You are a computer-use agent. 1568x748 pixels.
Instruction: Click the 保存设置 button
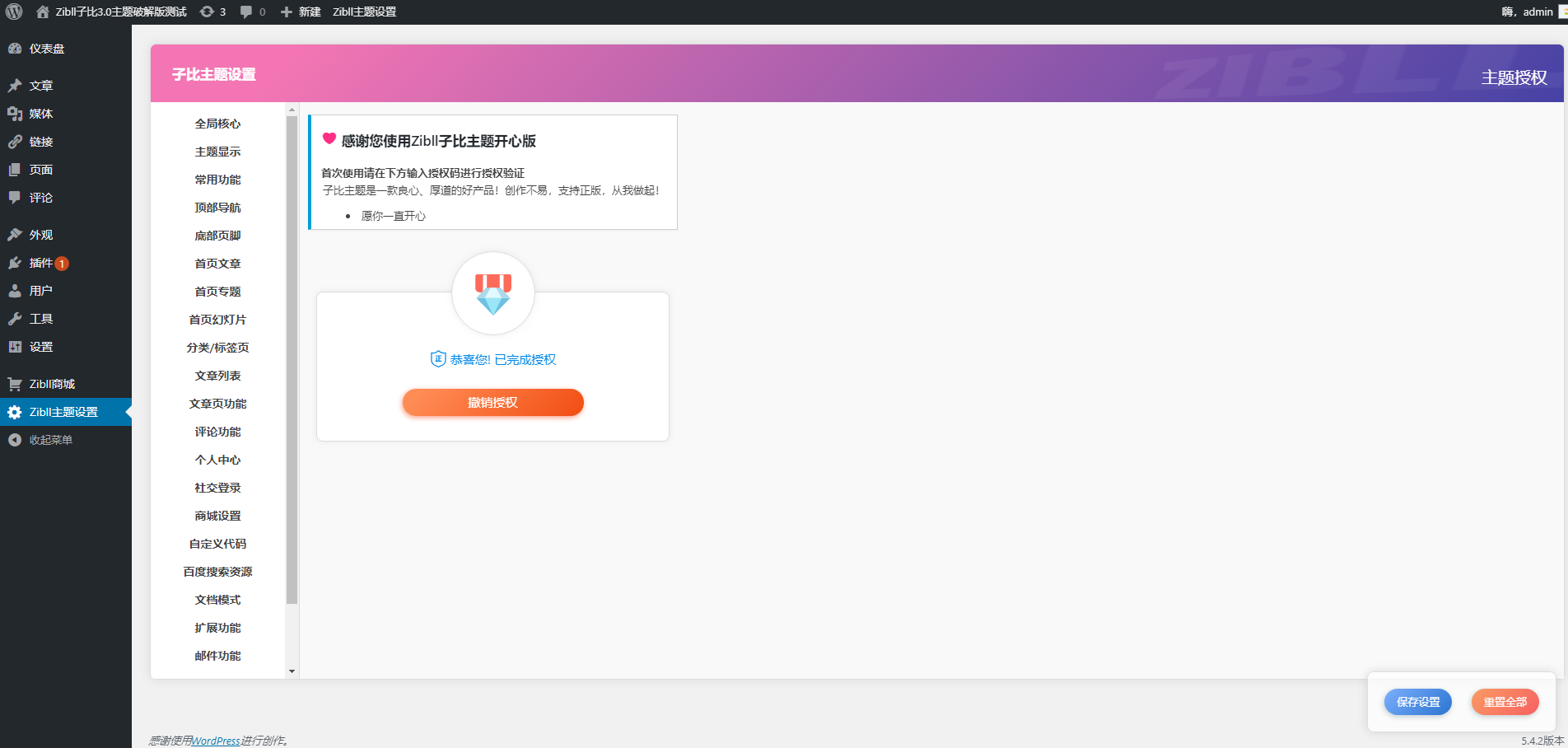pyautogui.click(x=1417, y=702)
